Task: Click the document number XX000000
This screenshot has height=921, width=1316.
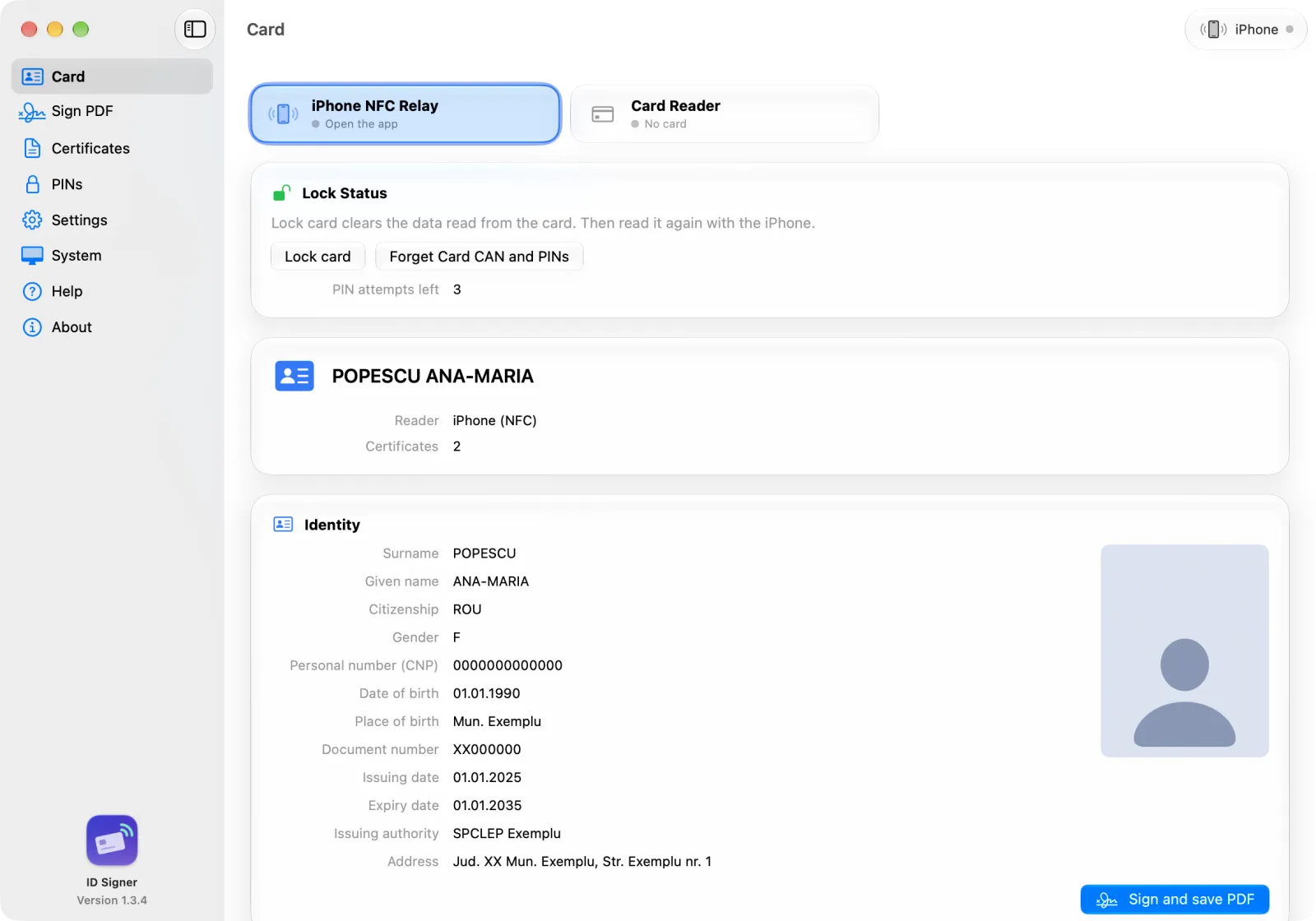Action: pyautogui.click(x=487, y=749)
